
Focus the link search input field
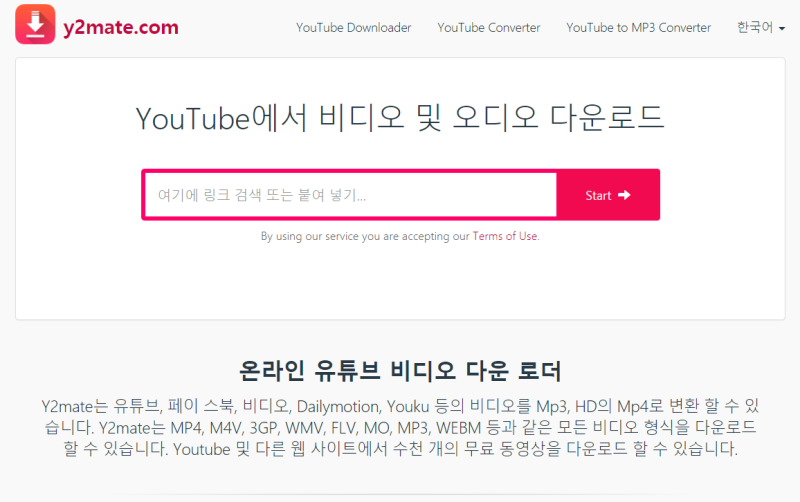[351, 195]
